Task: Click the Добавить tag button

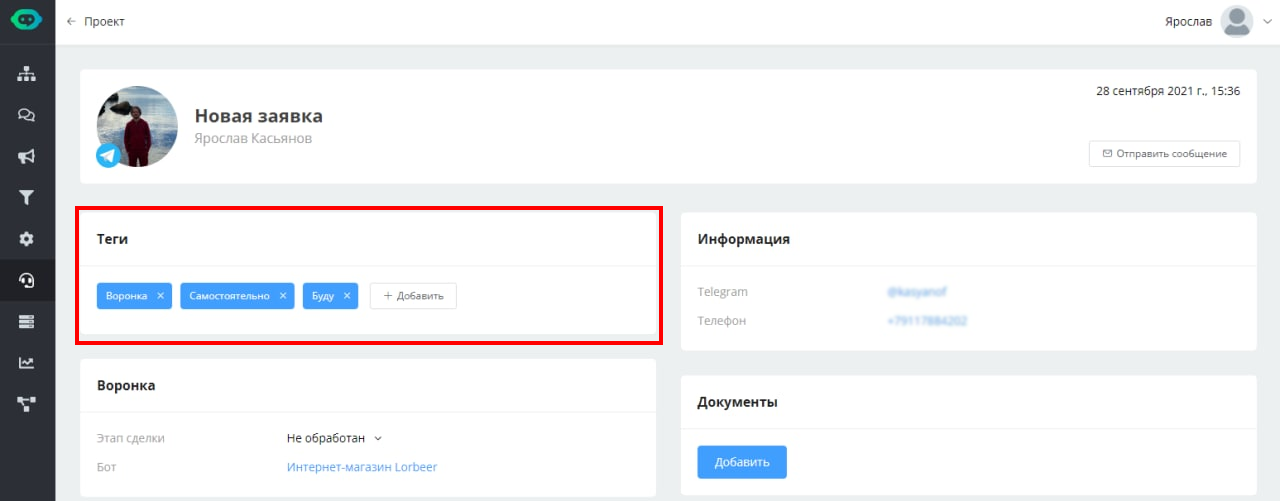Action: click(413, 296)
